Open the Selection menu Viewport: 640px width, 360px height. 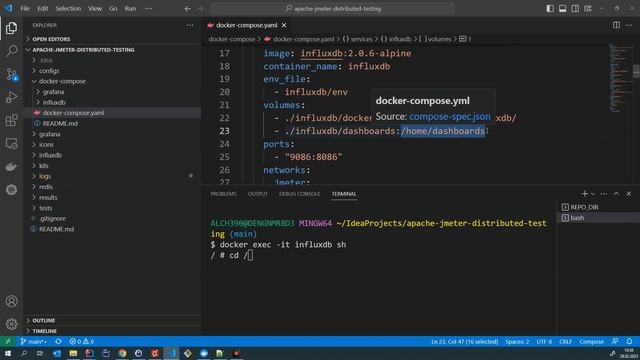68,9
